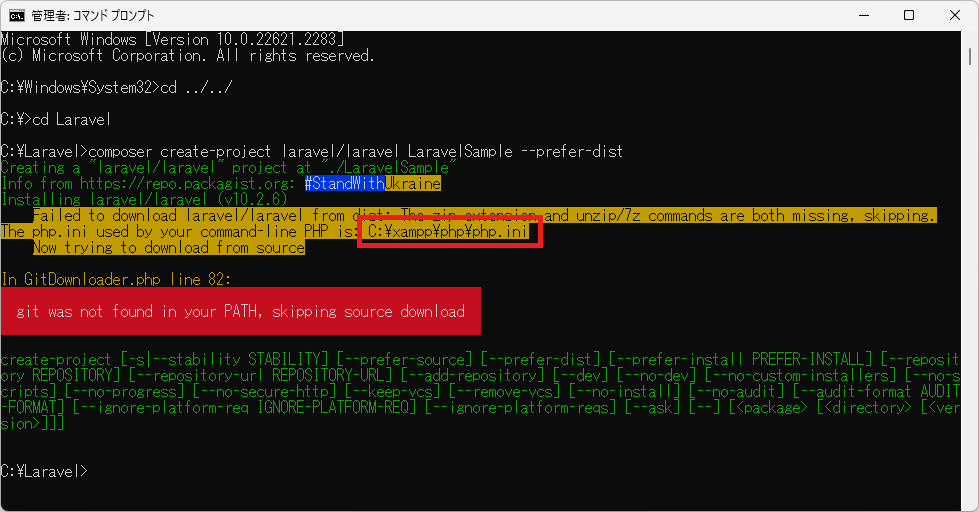Click the 'cd ../../' command line
This screenshot has height=512, width=979.
117,87
